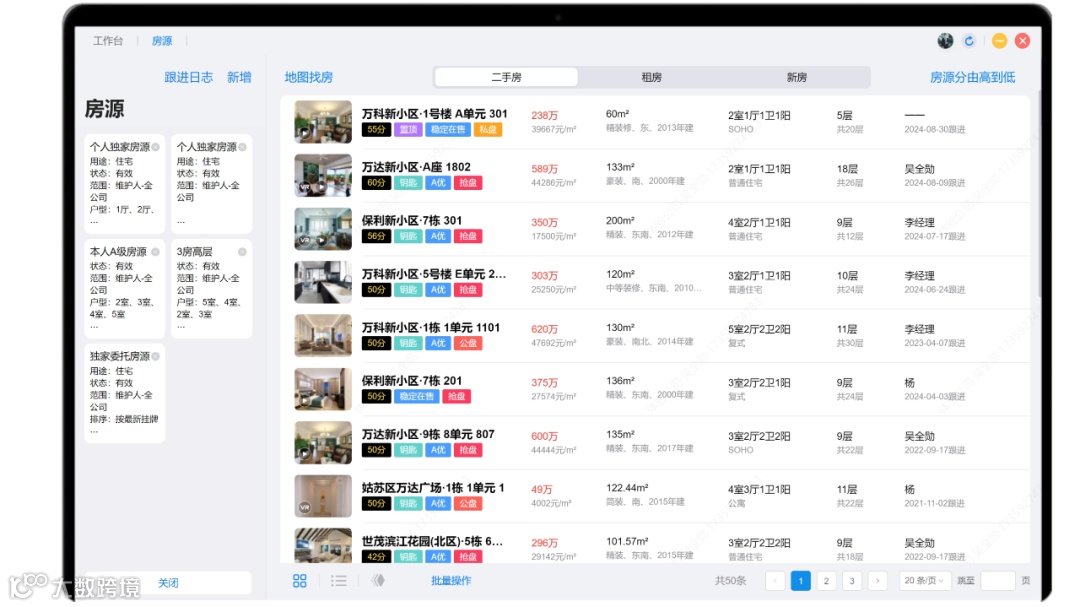The width and height of the screenshot is (1080, 607).
Task: Click area 122.44m² value
Action: [x=627, y=488]
